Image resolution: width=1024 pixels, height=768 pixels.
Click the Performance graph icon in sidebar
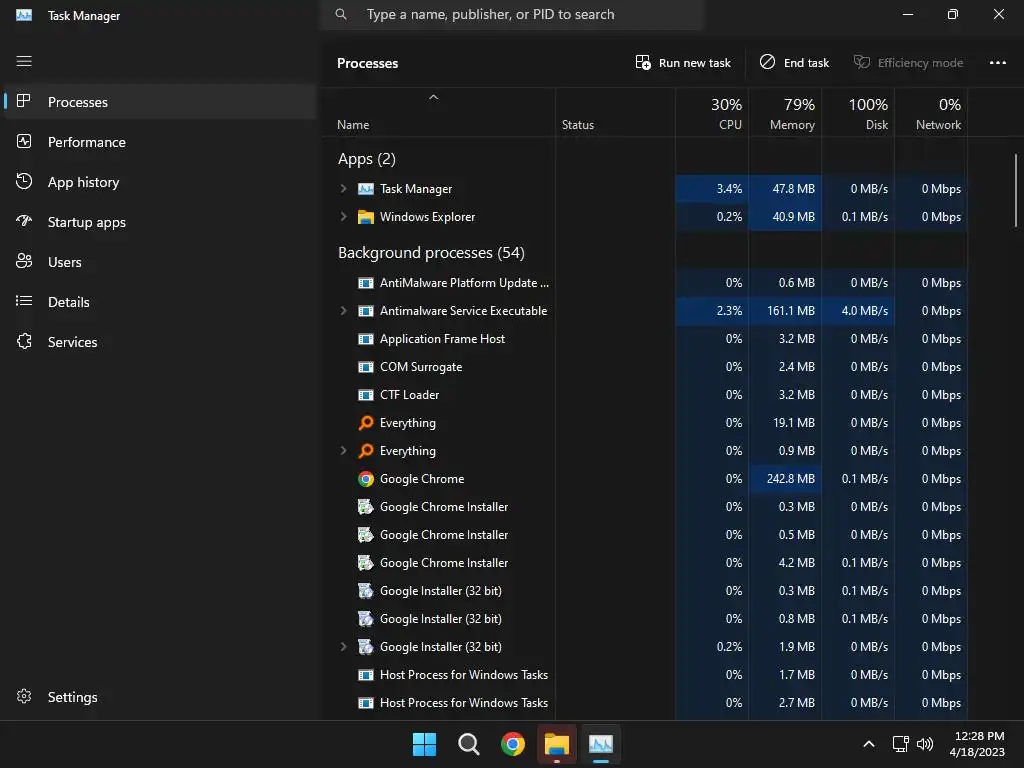click(x=24, y=141)
